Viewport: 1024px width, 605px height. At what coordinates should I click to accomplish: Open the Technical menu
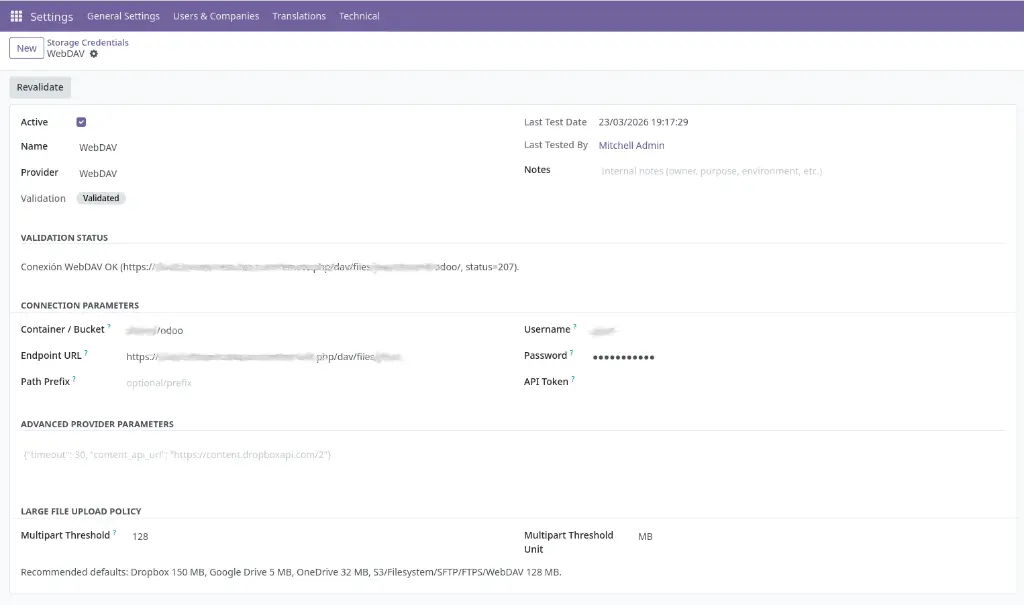(x=359, y=16)
